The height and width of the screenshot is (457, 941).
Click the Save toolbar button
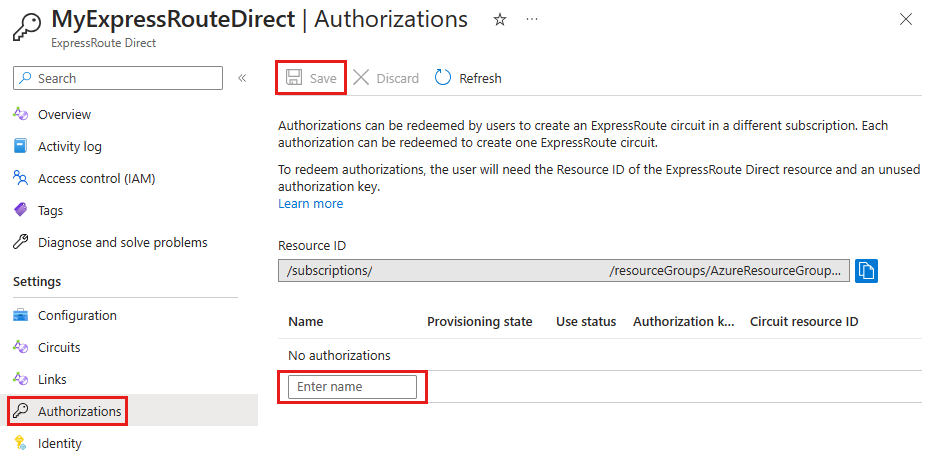[x=311, y=78]
